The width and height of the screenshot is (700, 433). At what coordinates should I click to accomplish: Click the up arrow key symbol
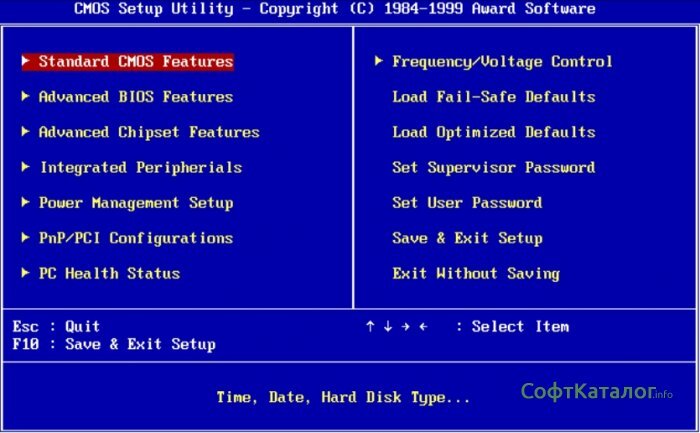pos(370,327)
